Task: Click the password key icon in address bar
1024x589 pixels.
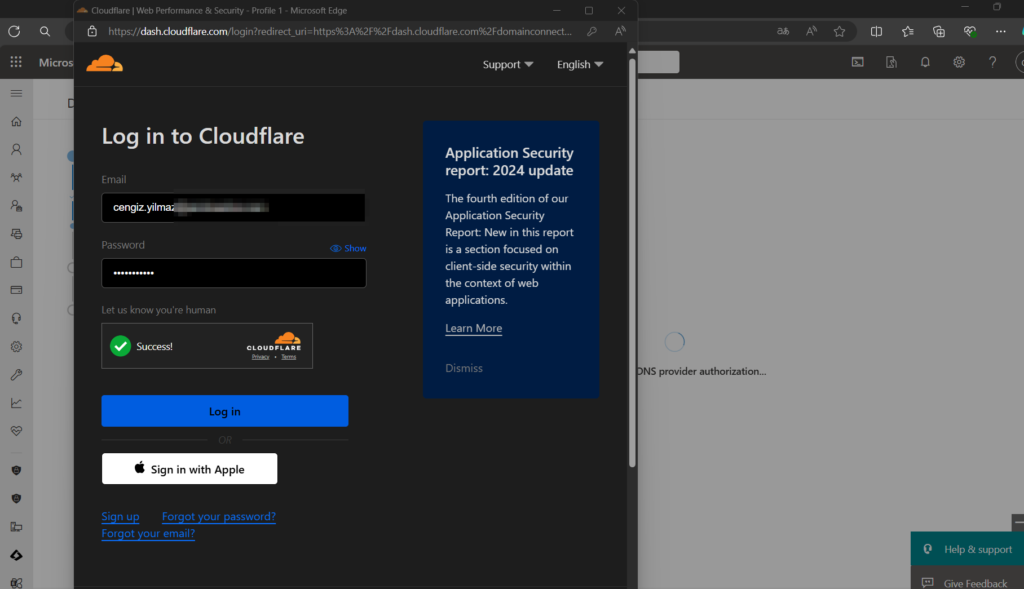Action: 593,31
